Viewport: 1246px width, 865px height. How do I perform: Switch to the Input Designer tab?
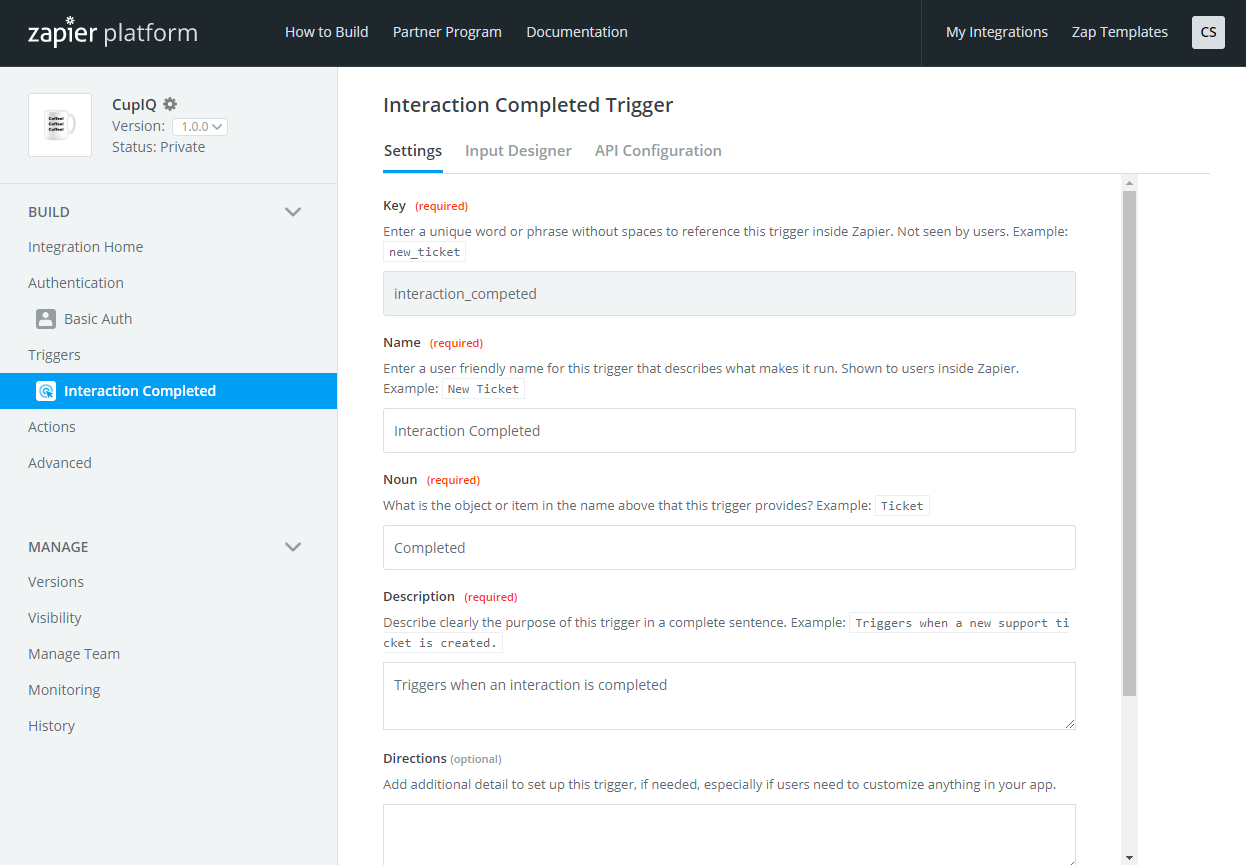(x=518, y=151)
